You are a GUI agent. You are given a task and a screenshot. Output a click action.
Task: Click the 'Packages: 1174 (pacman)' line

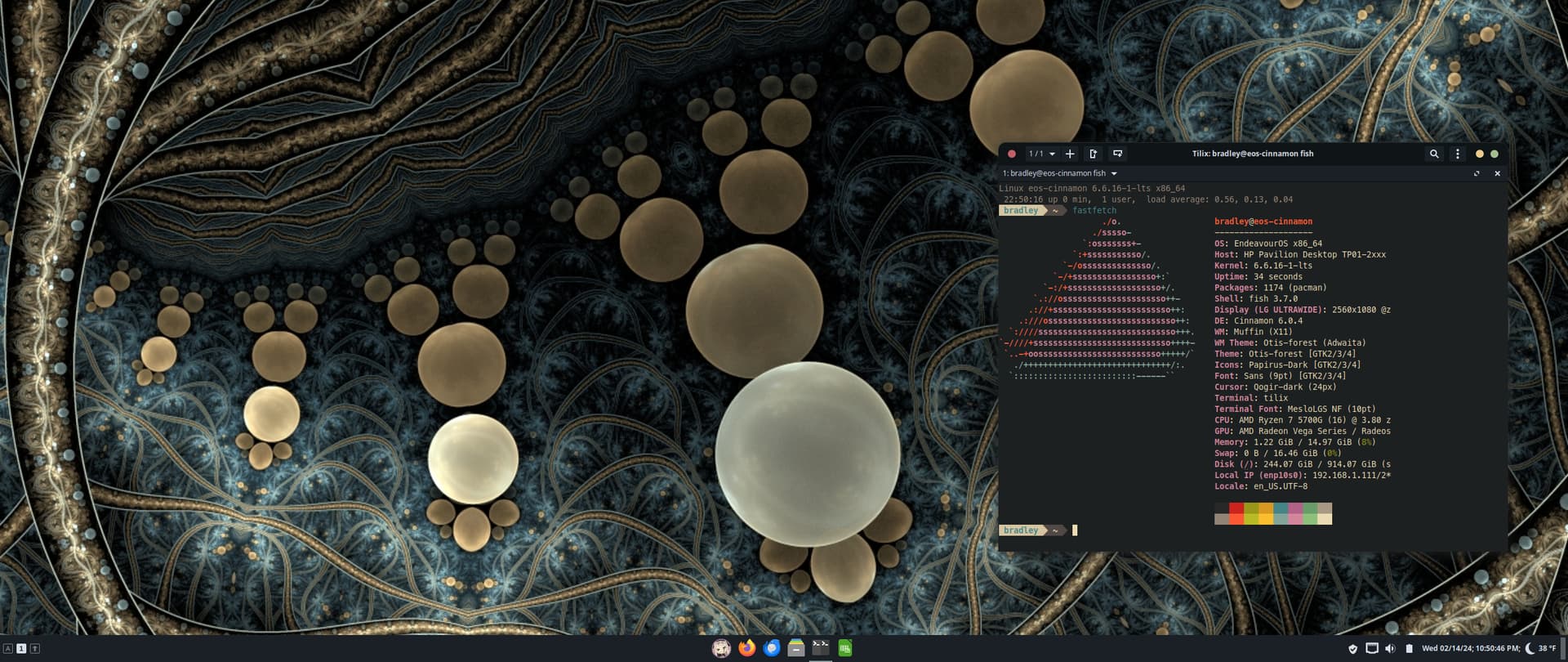(x=1271, y=288)
